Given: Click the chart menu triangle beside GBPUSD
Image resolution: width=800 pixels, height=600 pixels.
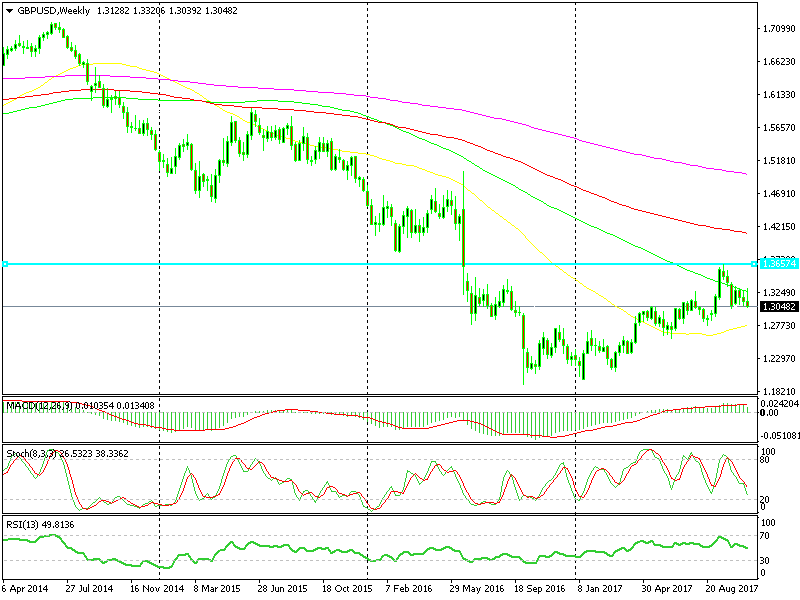Looking at the screenshot, I should [x=9, y=11].
